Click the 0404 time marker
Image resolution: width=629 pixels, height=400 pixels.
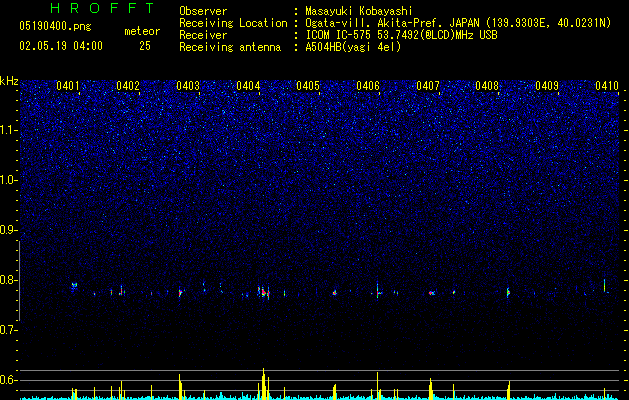pyautogui.click(x=248, y=86)
